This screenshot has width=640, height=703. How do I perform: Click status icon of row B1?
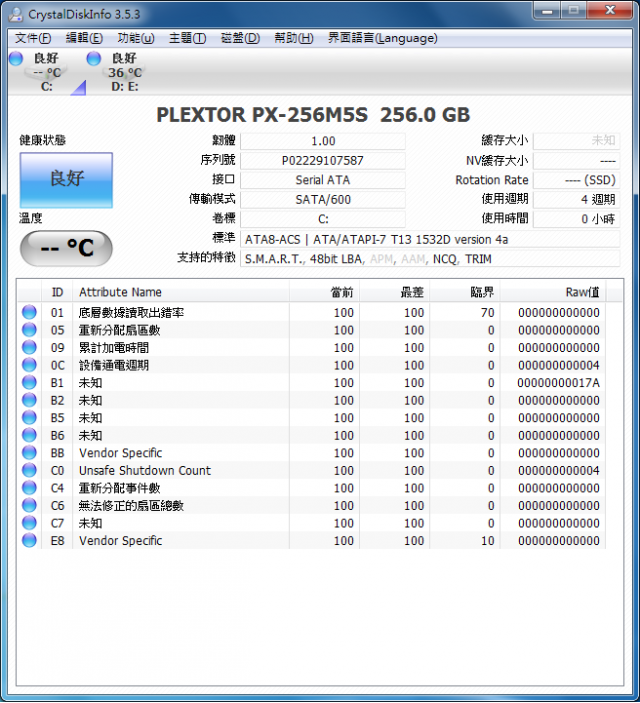point(29,382)
